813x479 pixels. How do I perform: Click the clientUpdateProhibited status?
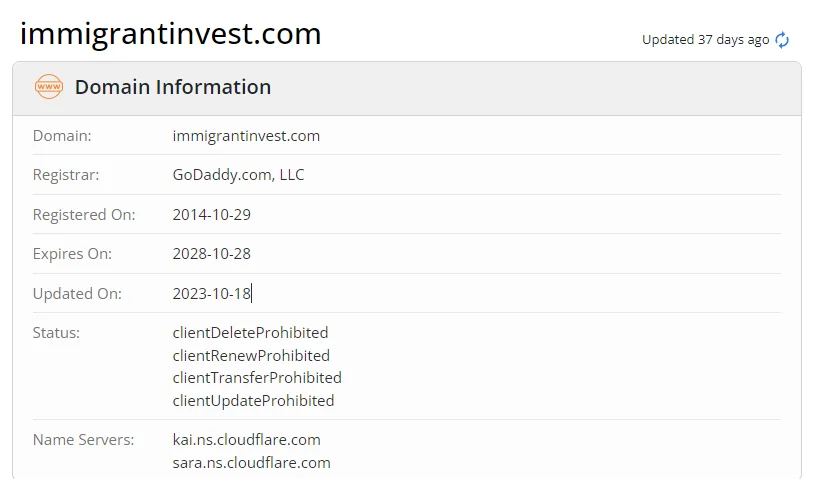(254, 401)
